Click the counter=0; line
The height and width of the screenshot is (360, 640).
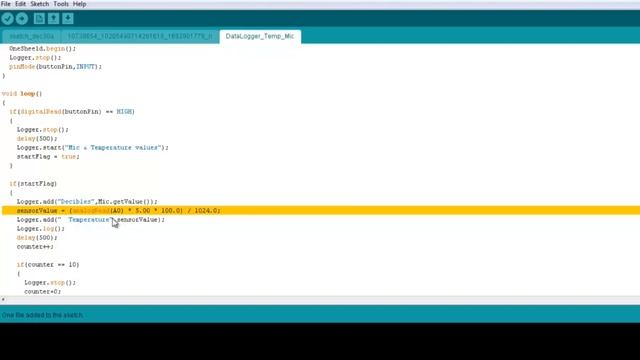(x=42, y=291)
